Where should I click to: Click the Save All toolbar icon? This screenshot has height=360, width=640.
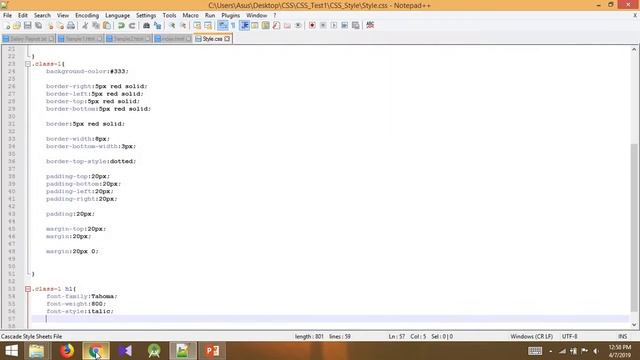coord(38,25)
